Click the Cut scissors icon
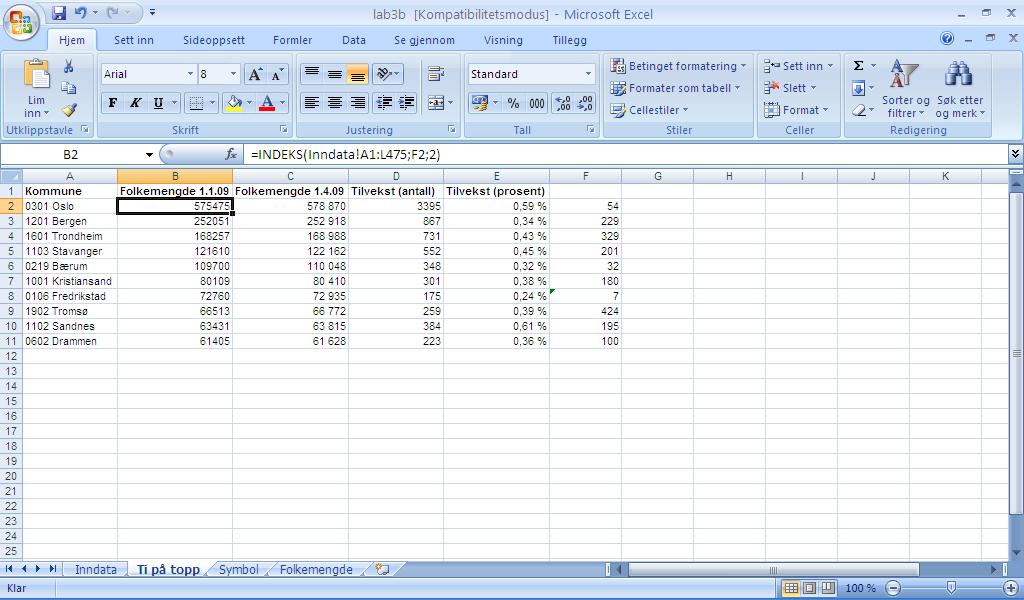The width and height of the screenshot is (1024, 600). 69,66
